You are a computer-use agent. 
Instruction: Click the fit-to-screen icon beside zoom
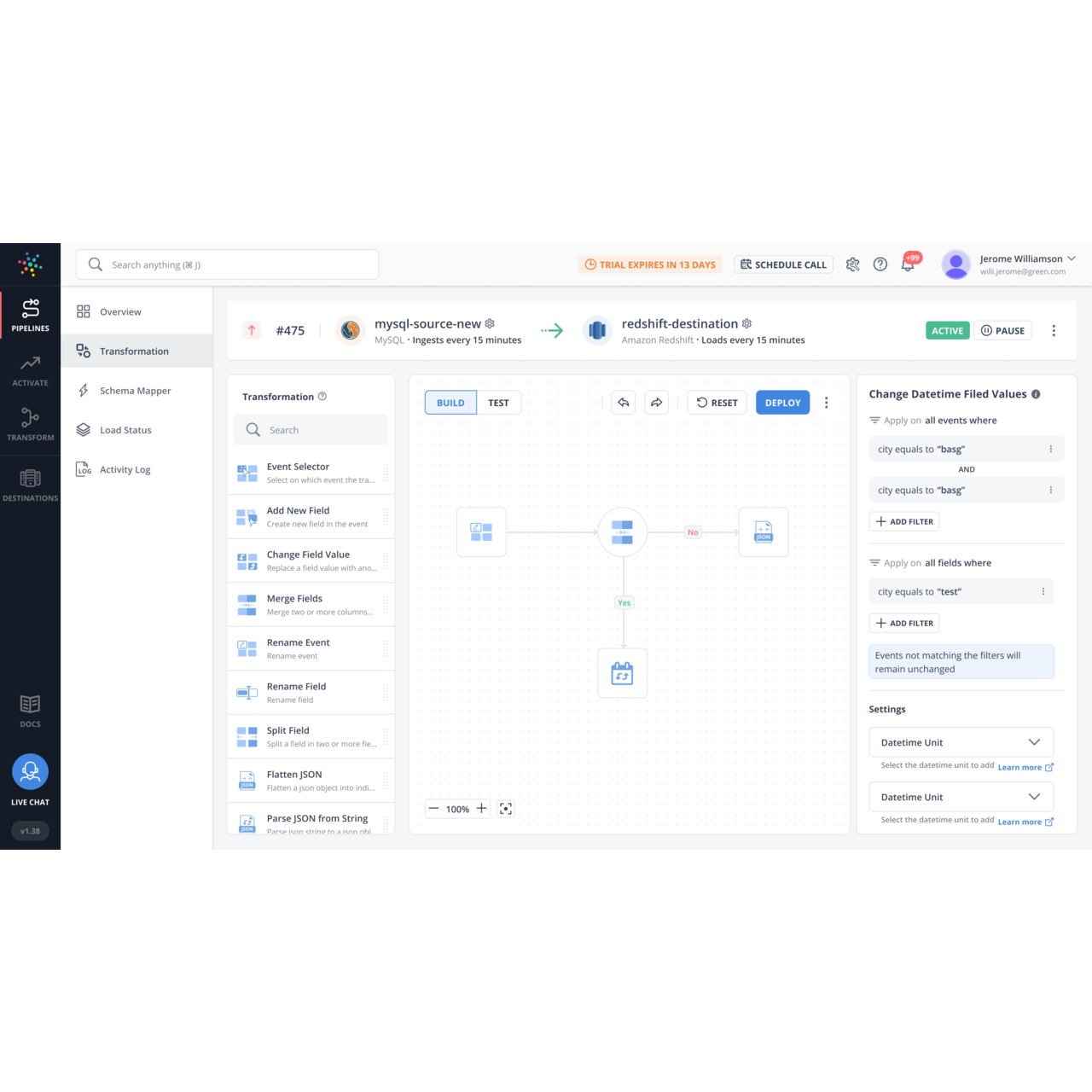[x=506, y=809]
